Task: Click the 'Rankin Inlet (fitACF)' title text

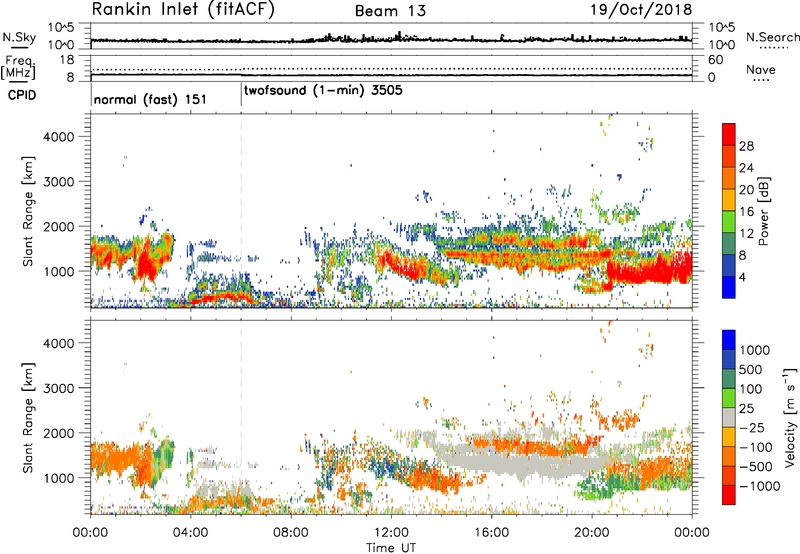Action: tap(183, 10)
